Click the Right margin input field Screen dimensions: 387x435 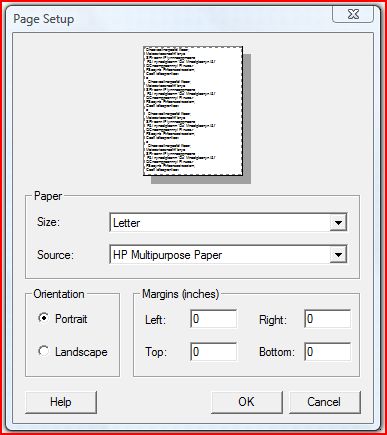(327, 319)
